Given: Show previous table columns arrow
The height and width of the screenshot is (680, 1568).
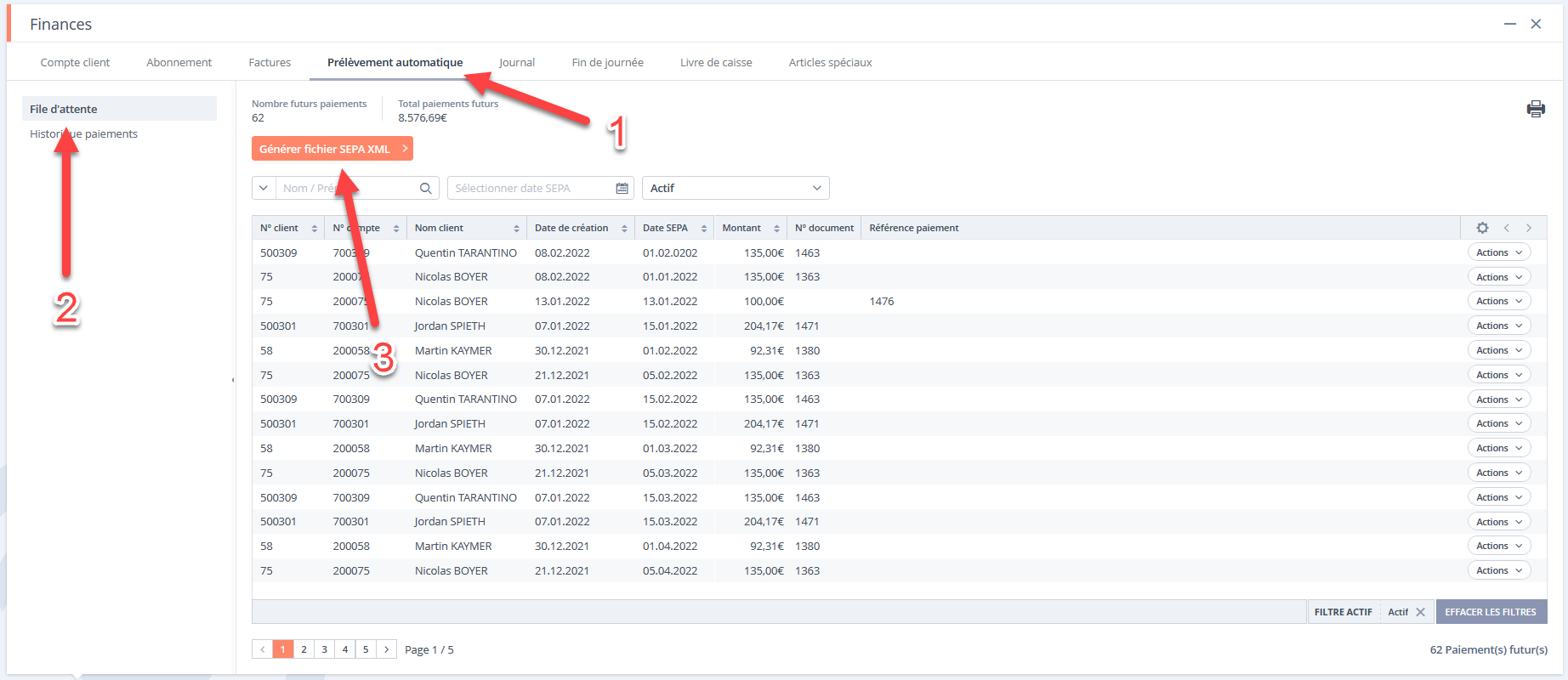Looking at the screenshot, I should (x=1507, y=228).
